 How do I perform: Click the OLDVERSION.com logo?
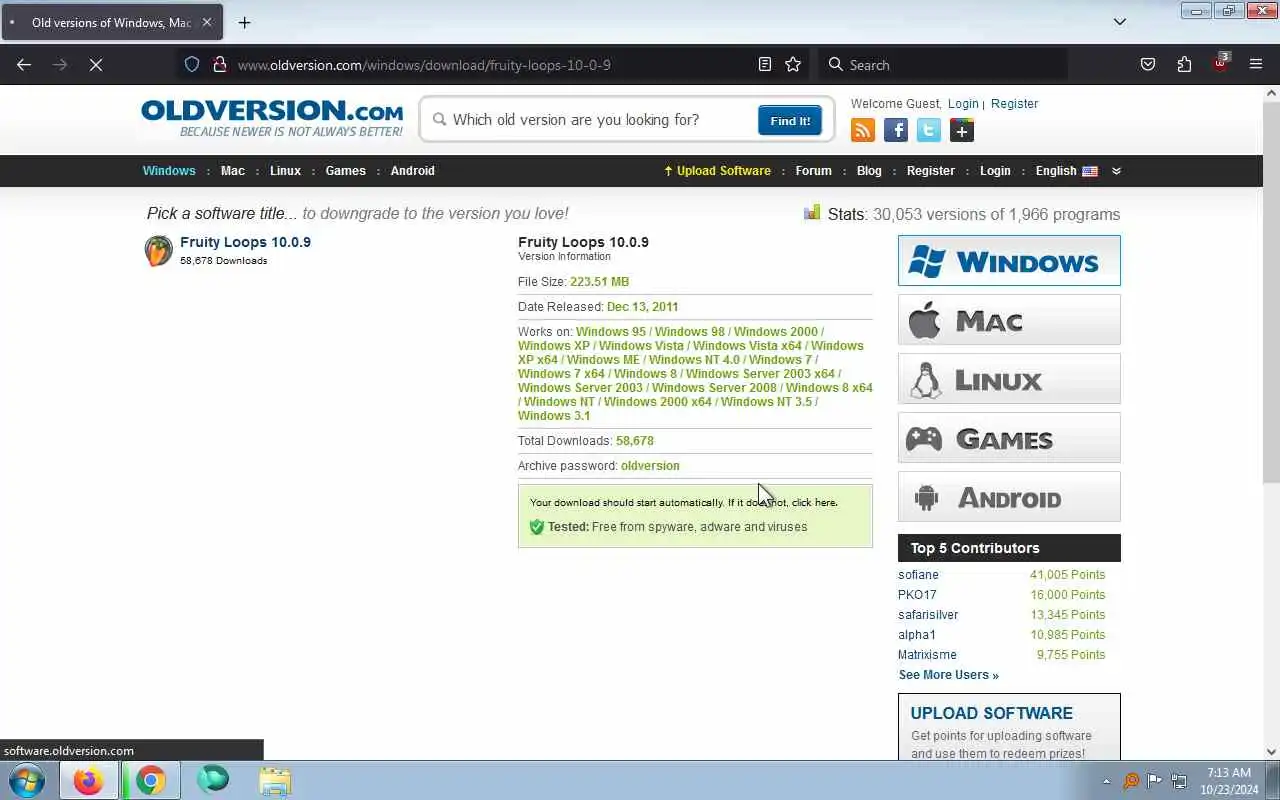[272, 118]
